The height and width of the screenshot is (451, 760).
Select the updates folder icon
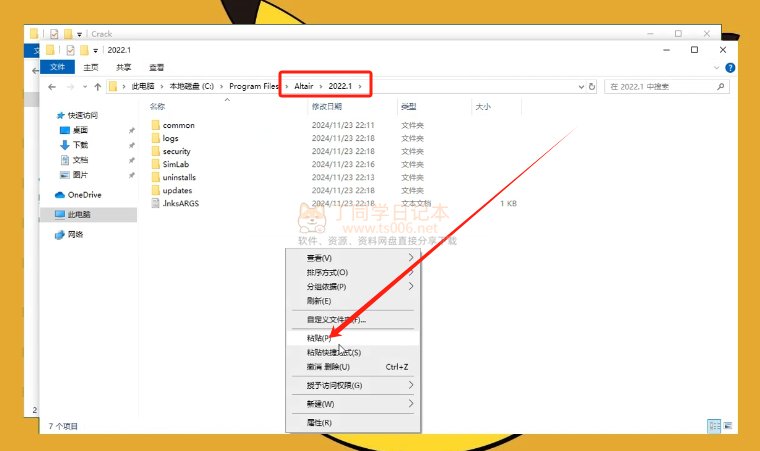pos(156,191)
